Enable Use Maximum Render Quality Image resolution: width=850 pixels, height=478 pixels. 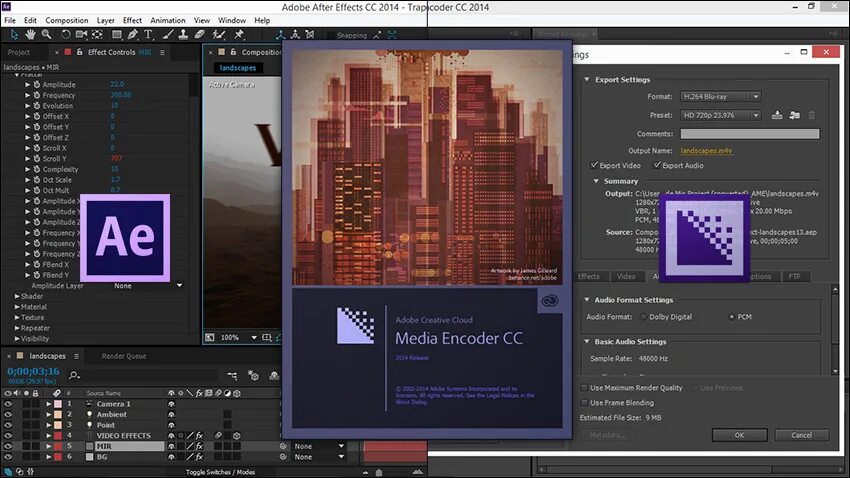click(x=584, y=388)
